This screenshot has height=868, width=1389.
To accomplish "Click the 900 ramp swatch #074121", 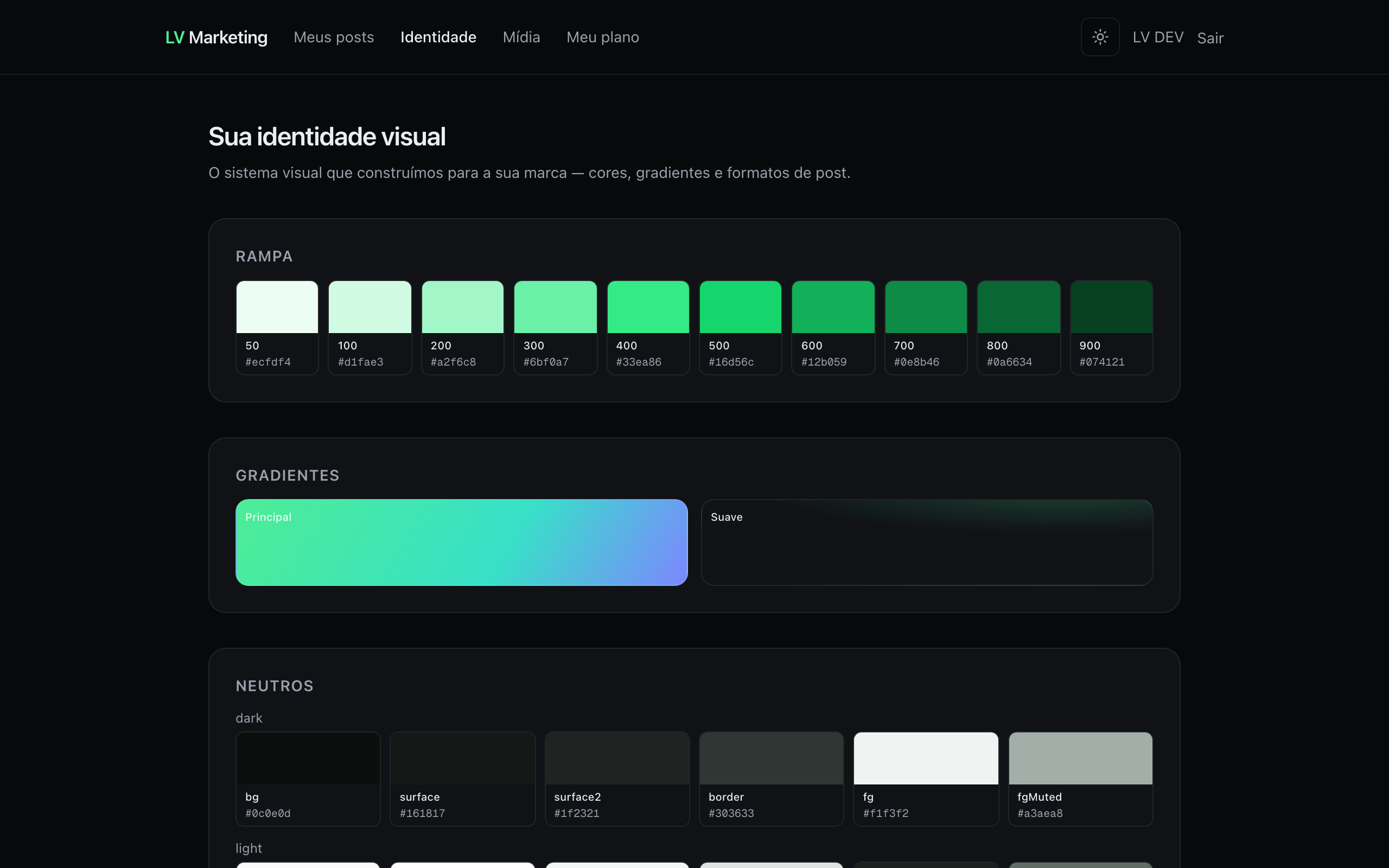I will click(1111, 328).
